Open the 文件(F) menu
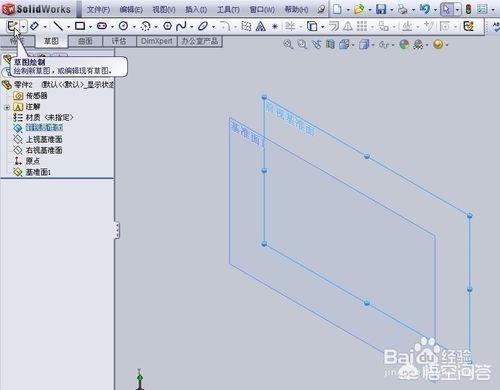The height and width of the screenshot is (390, 500). (98, 9)
